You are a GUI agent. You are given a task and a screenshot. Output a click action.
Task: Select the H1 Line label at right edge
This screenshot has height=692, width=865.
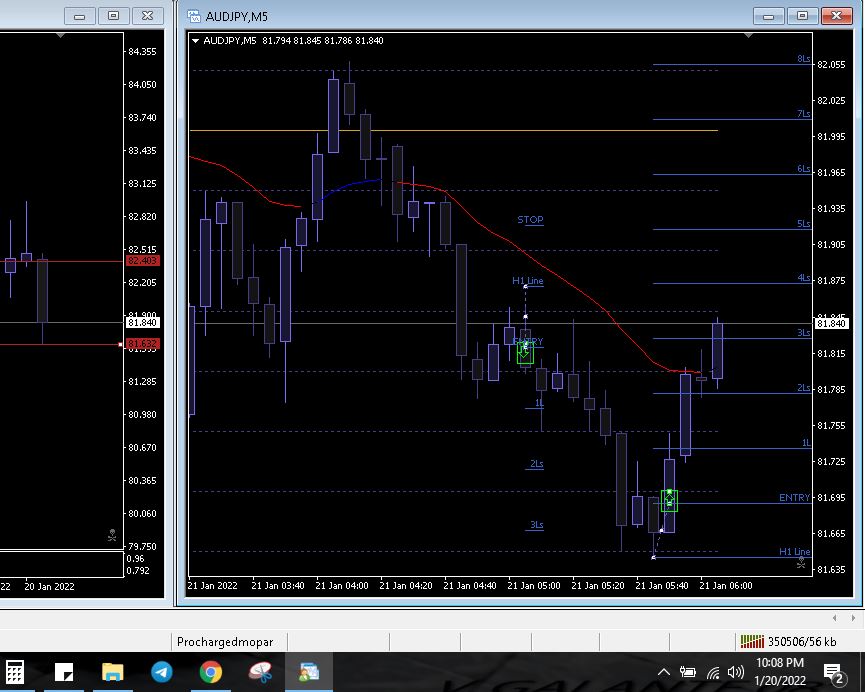(x=794, y=552)
